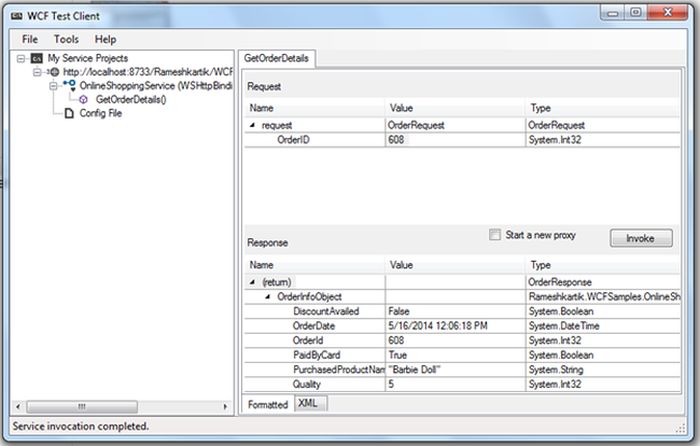The image size is (700, 446).
Task: Click the Quality row name
Action: (306, 384)
